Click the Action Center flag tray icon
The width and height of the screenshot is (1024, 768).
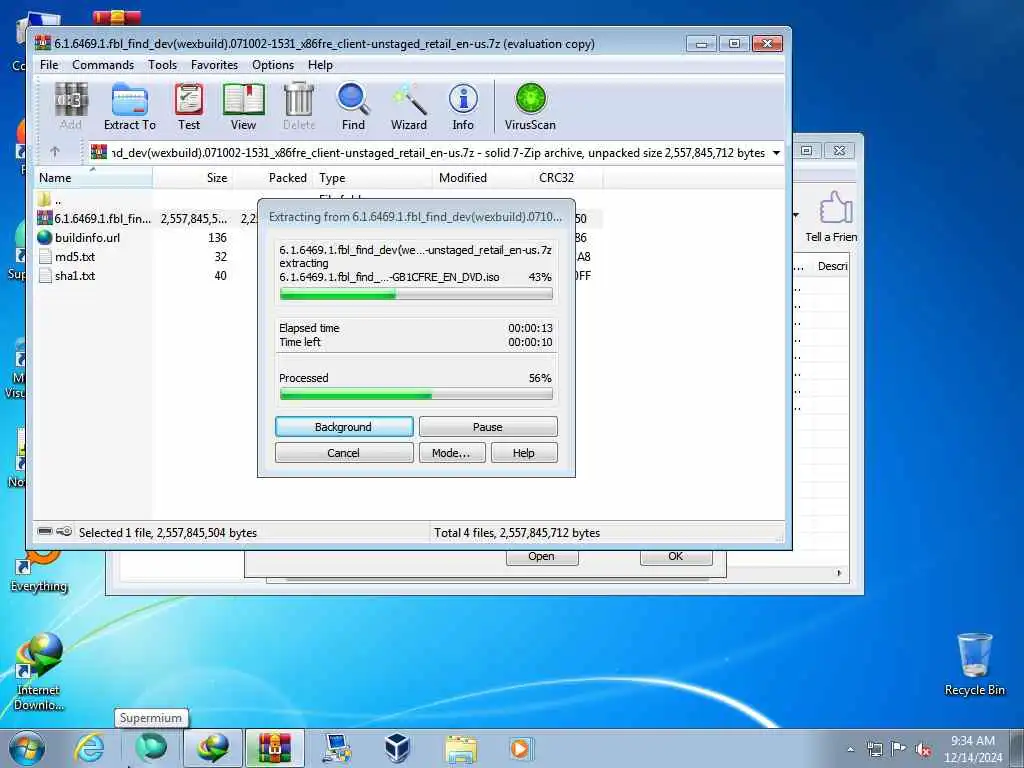click(x=899, y=749)
